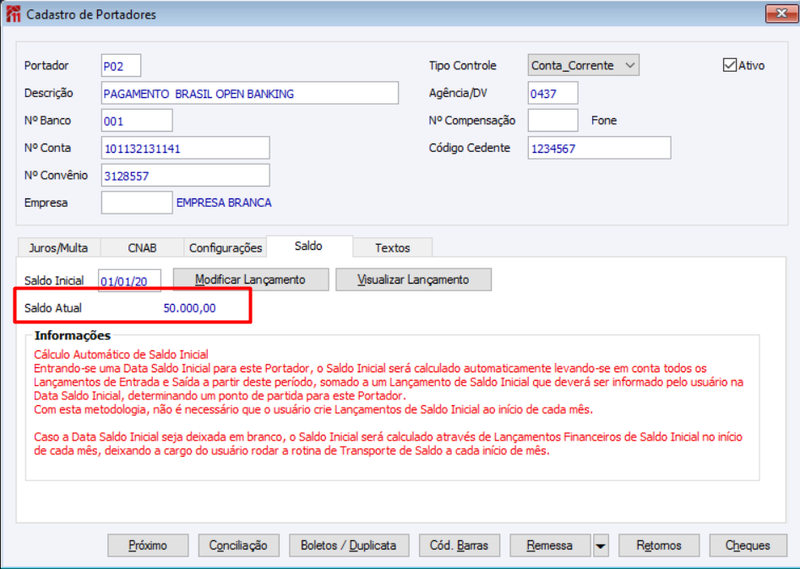Click the Próximo button

(x=148, y=546)
